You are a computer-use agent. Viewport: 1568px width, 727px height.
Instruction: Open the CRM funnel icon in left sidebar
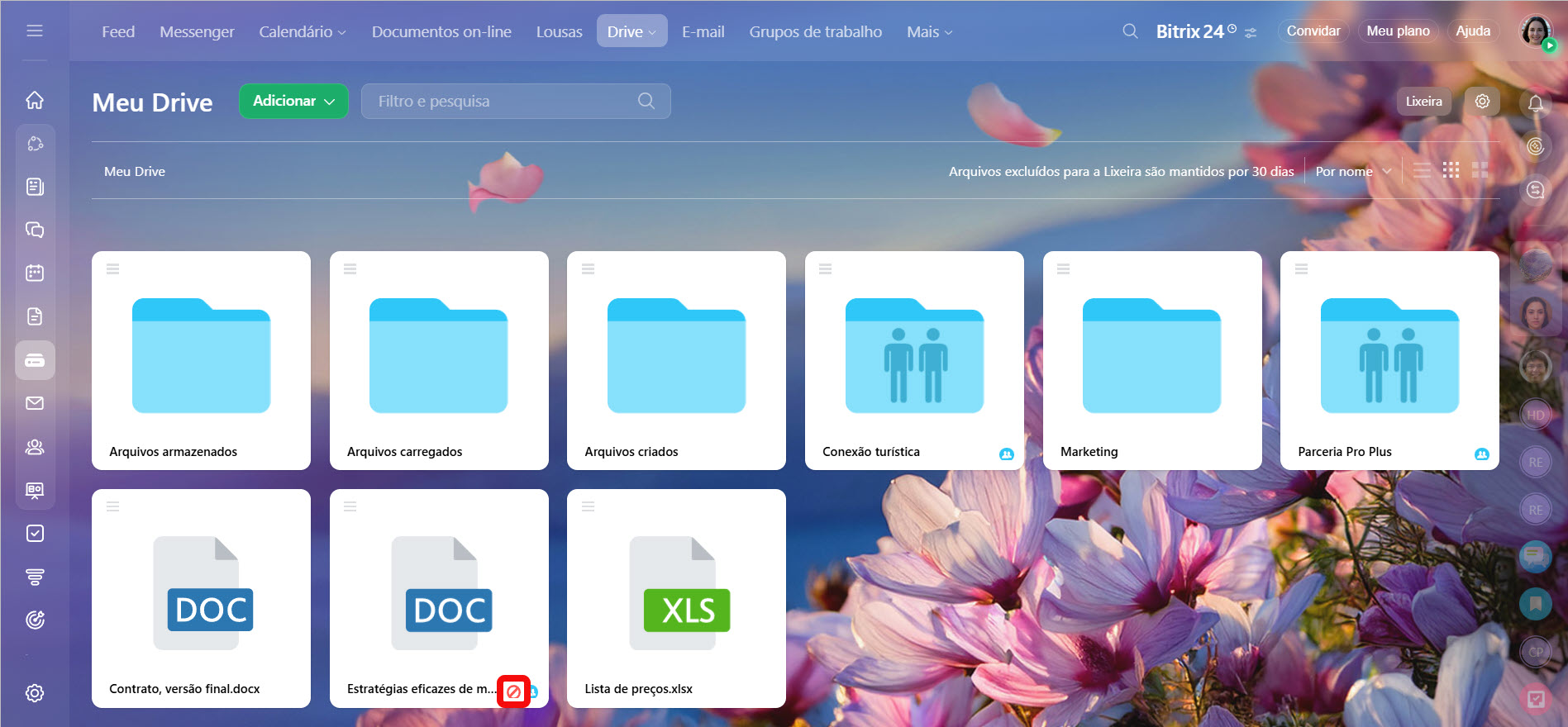[x=35, y=577]
